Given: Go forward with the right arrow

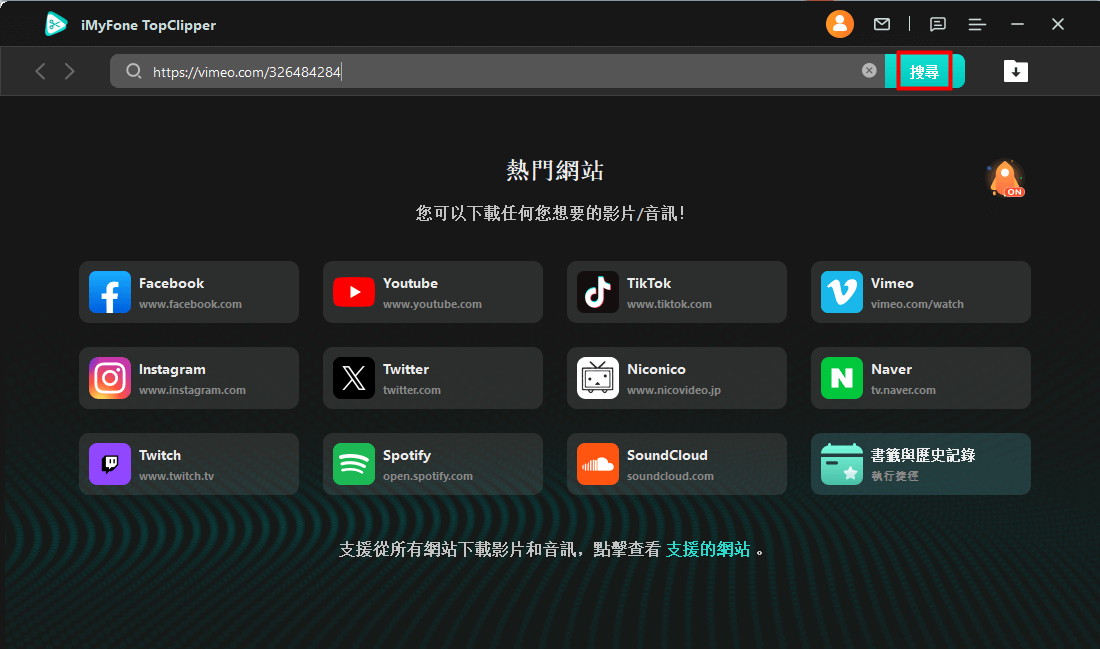Looking at the screenshot, I should tap(69, 71).
